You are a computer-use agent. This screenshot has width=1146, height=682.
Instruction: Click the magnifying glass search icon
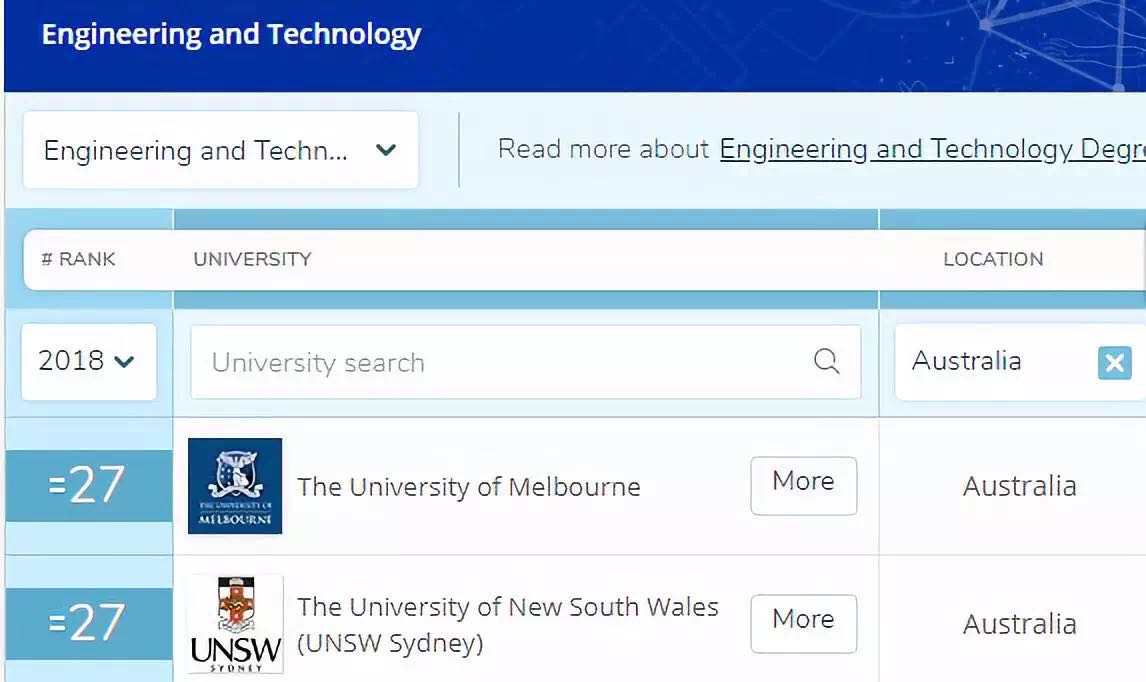tap(826, 361)
